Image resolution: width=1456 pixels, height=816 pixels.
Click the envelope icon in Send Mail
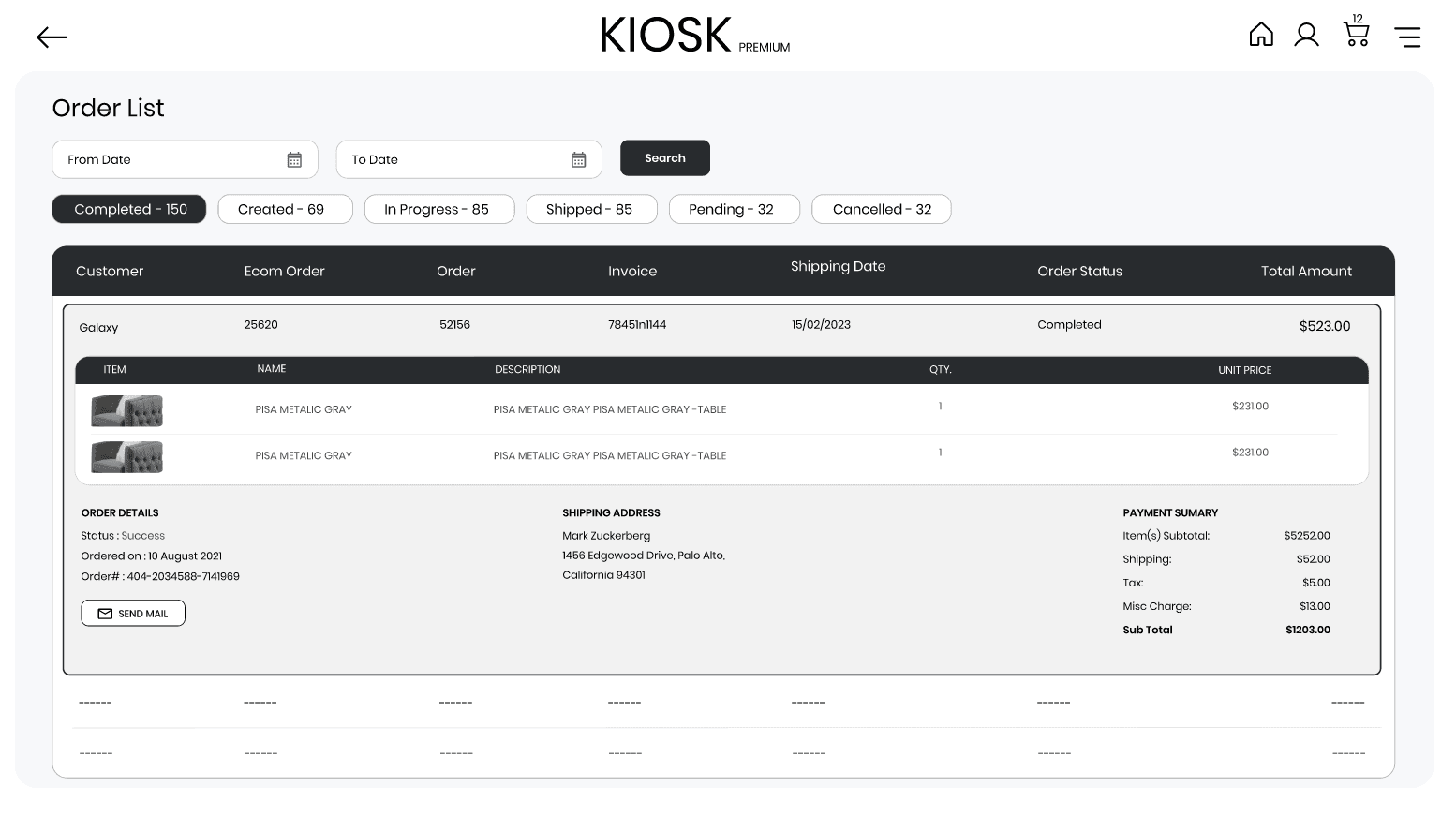(105, 614)
